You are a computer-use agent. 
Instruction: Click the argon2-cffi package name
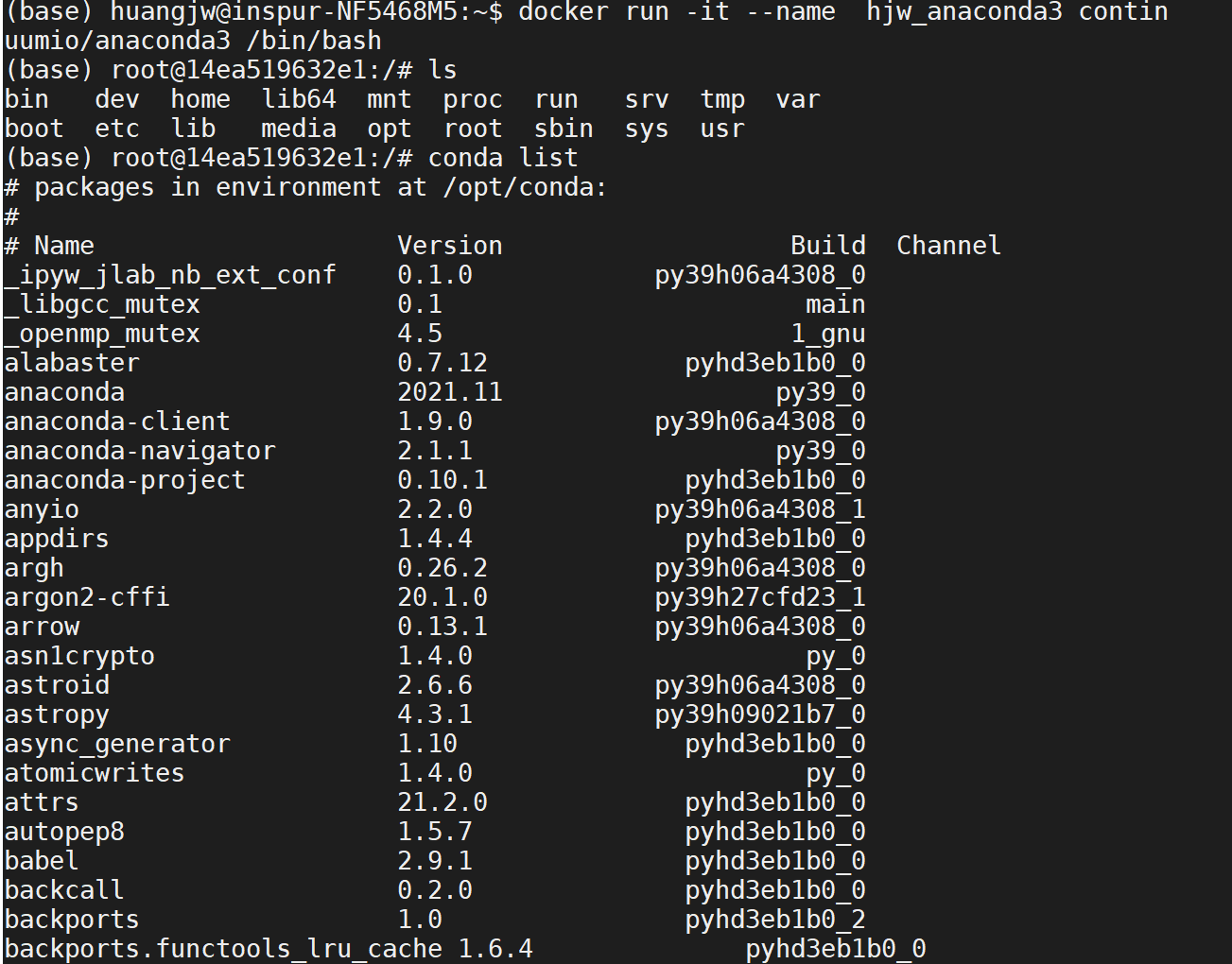87,597
